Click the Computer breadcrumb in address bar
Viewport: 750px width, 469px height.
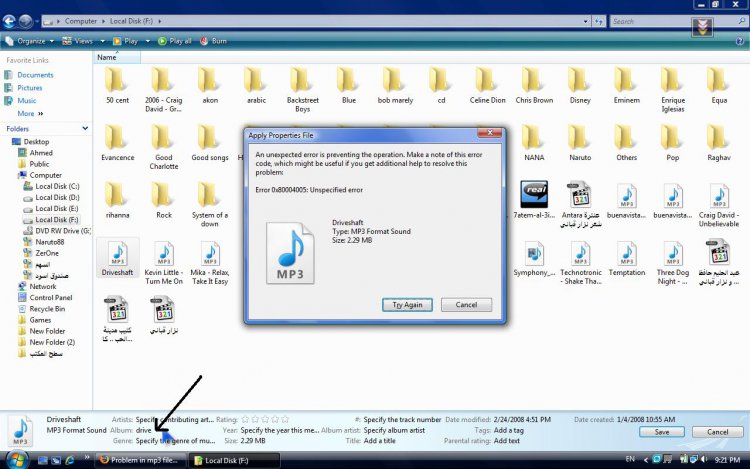(81, 21)
